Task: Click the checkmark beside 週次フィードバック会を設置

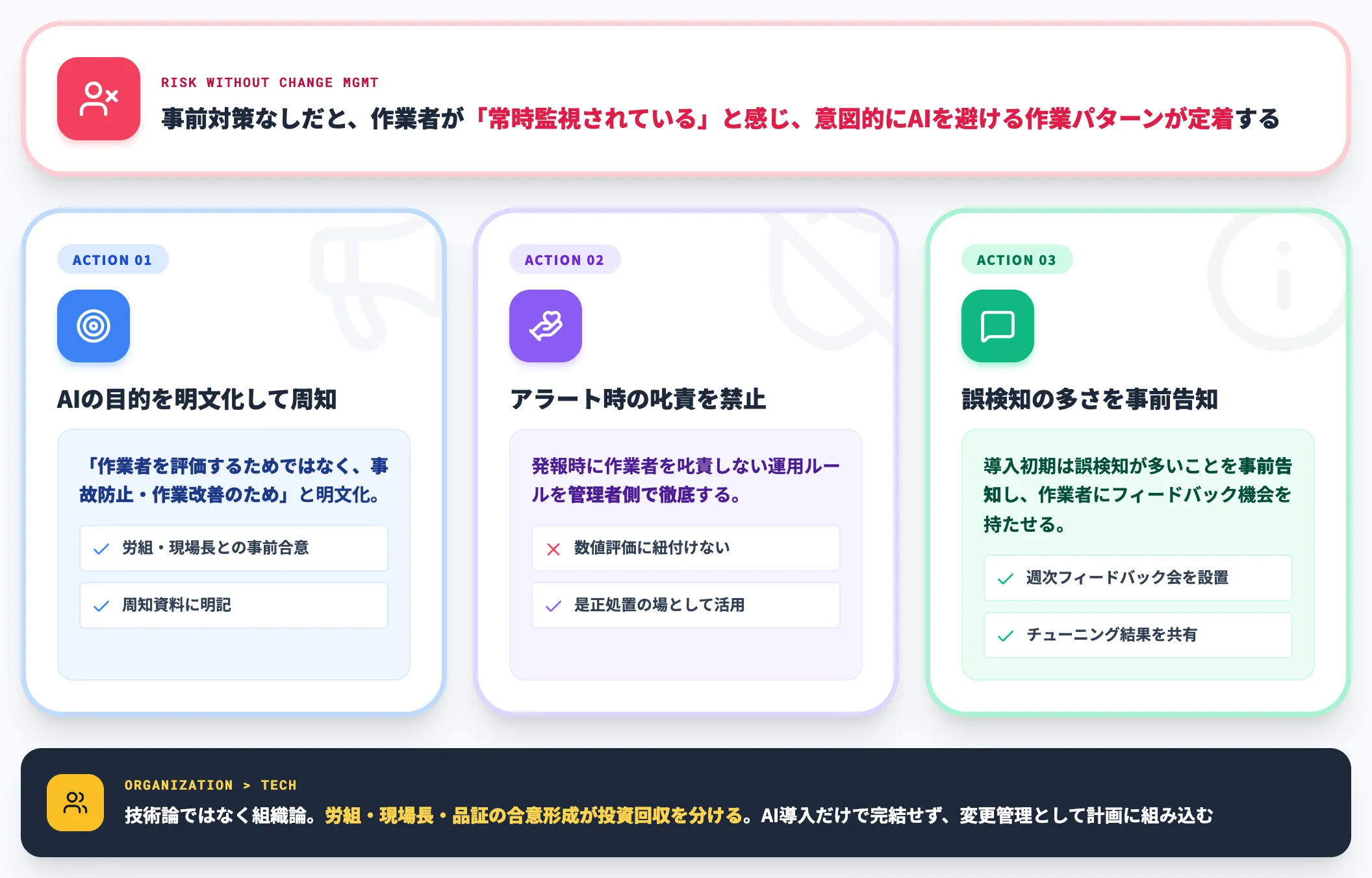Action: 1006,579
